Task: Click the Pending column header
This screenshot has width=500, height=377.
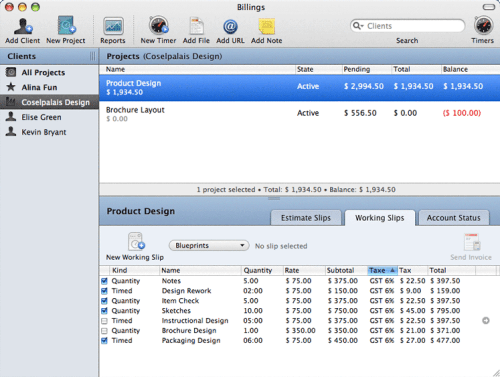Action: (366, 69)
